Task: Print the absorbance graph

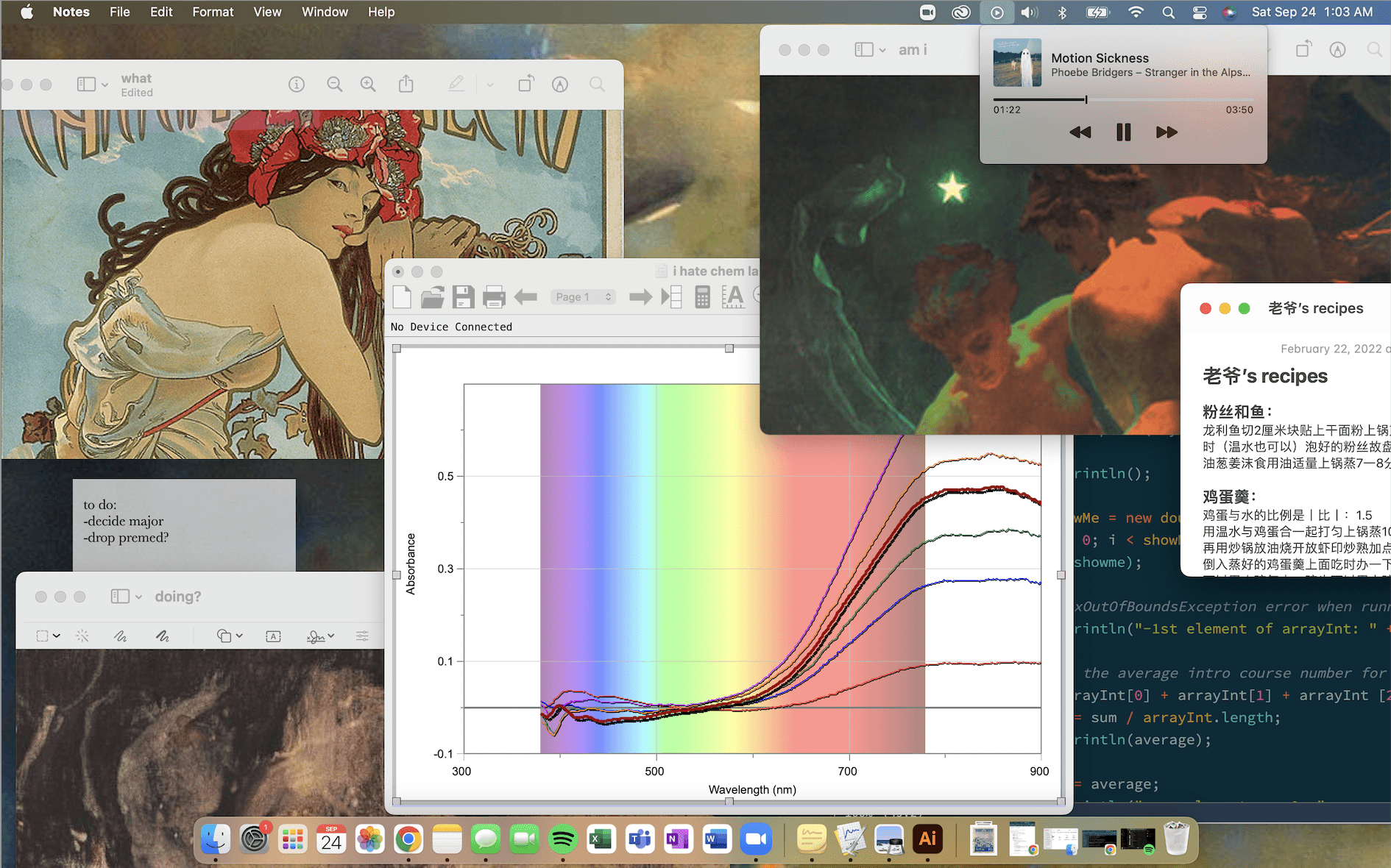Action: [x=494, y=297]
